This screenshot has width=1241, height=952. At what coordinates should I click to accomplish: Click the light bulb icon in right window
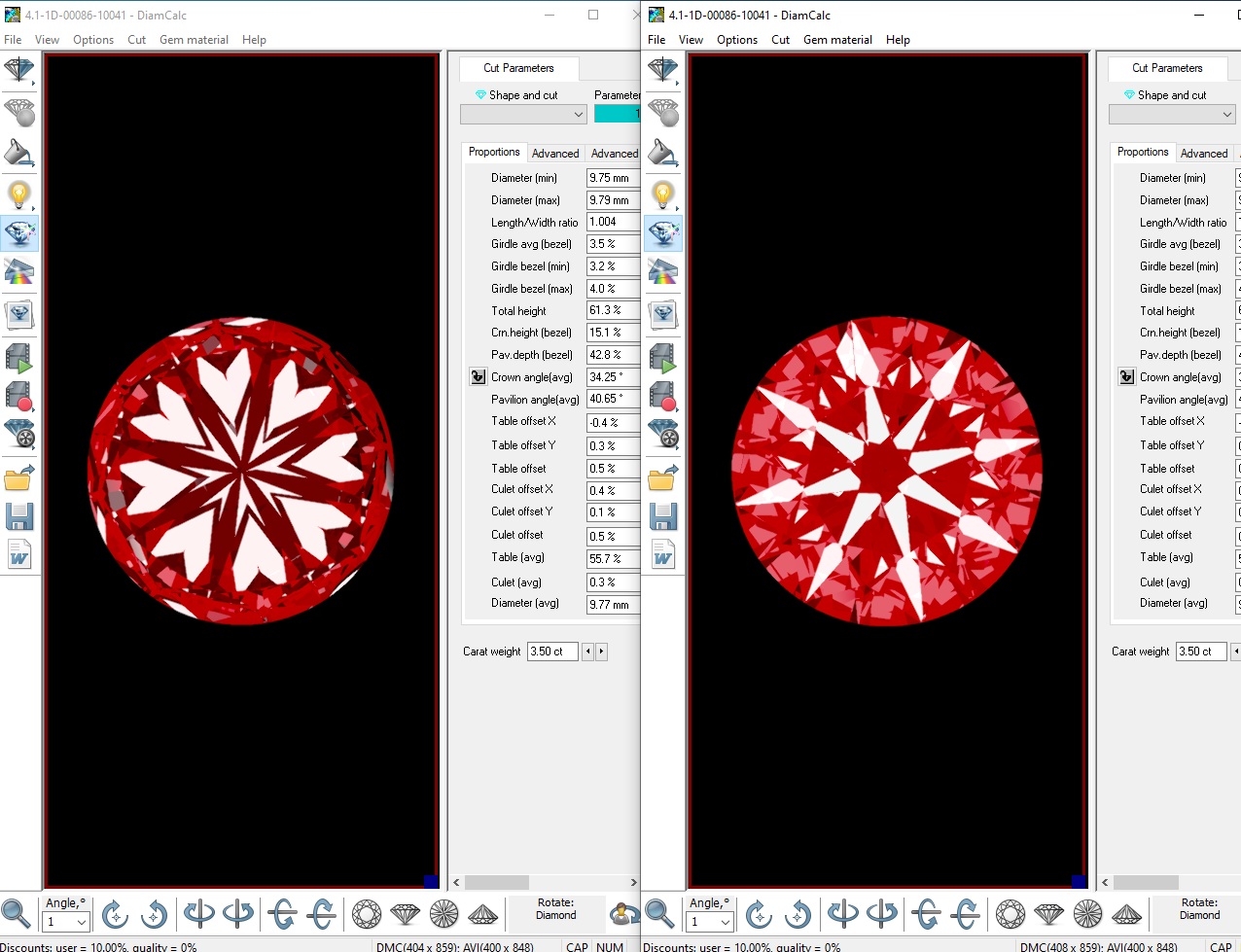663,194
